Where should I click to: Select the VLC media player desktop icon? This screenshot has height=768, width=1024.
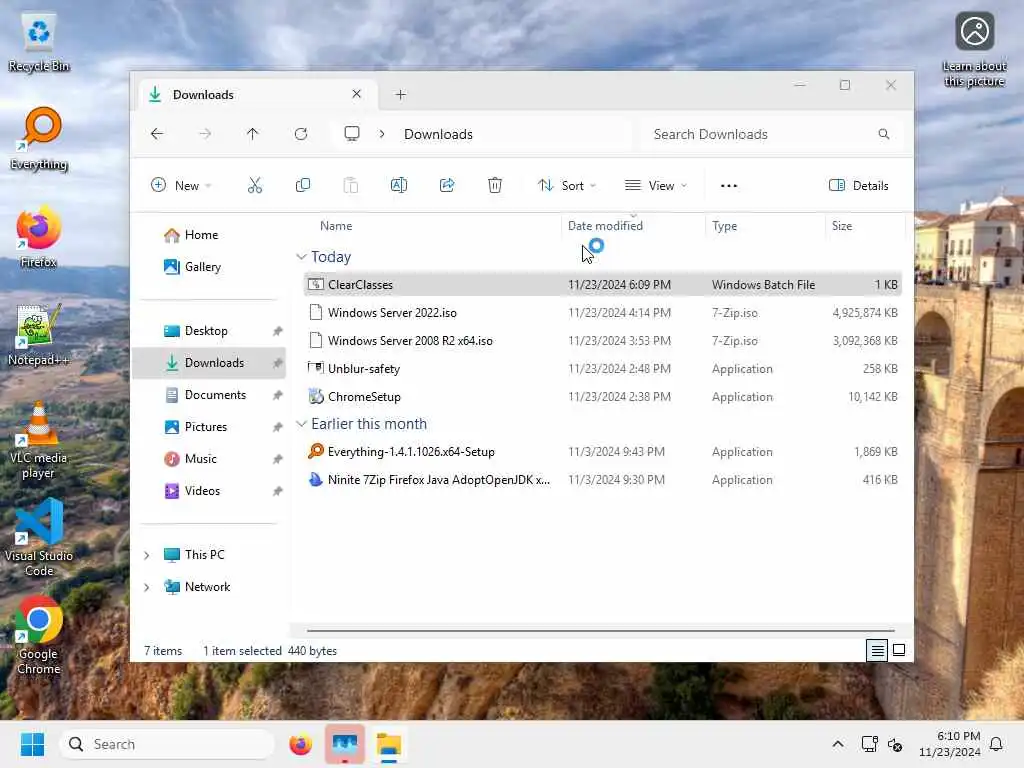coord(39,440)
